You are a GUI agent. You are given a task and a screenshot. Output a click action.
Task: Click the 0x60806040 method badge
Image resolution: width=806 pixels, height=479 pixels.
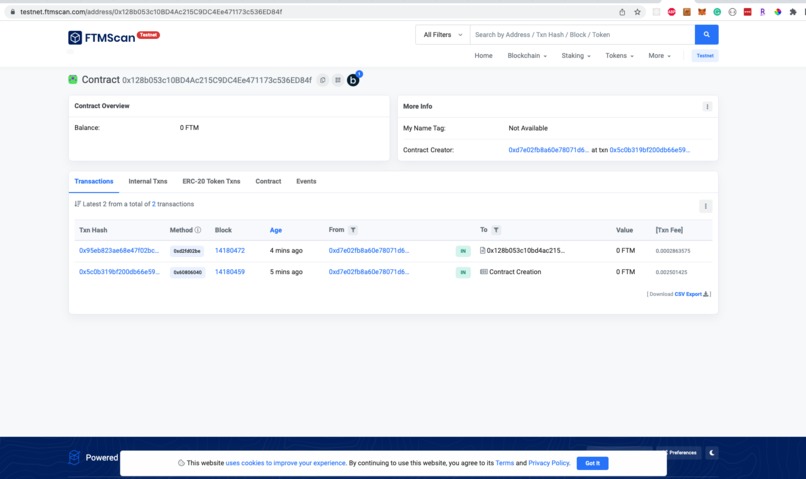tap(188, 272)
